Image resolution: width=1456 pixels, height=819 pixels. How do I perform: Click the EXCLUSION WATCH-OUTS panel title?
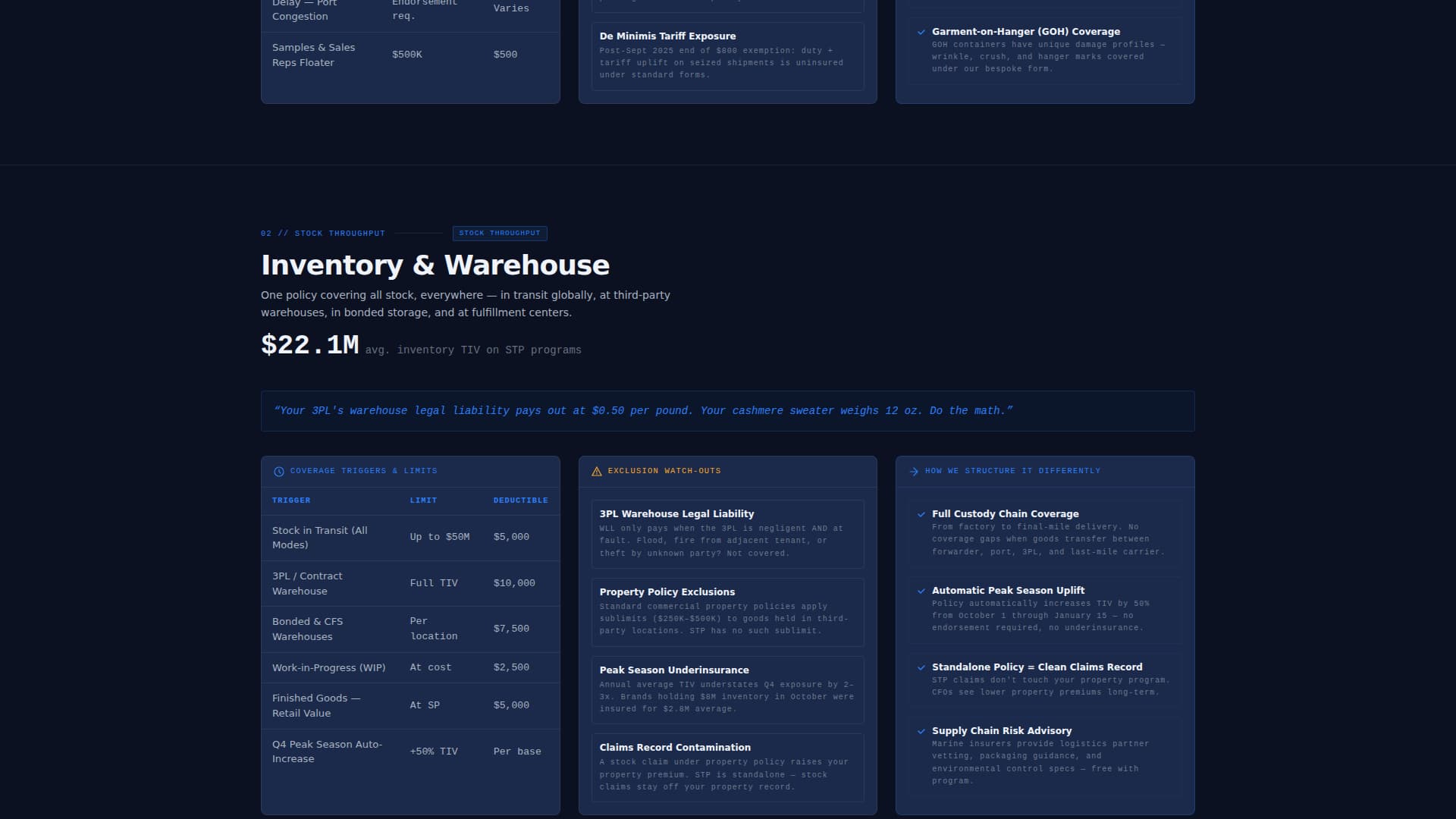tap(664, 471)
